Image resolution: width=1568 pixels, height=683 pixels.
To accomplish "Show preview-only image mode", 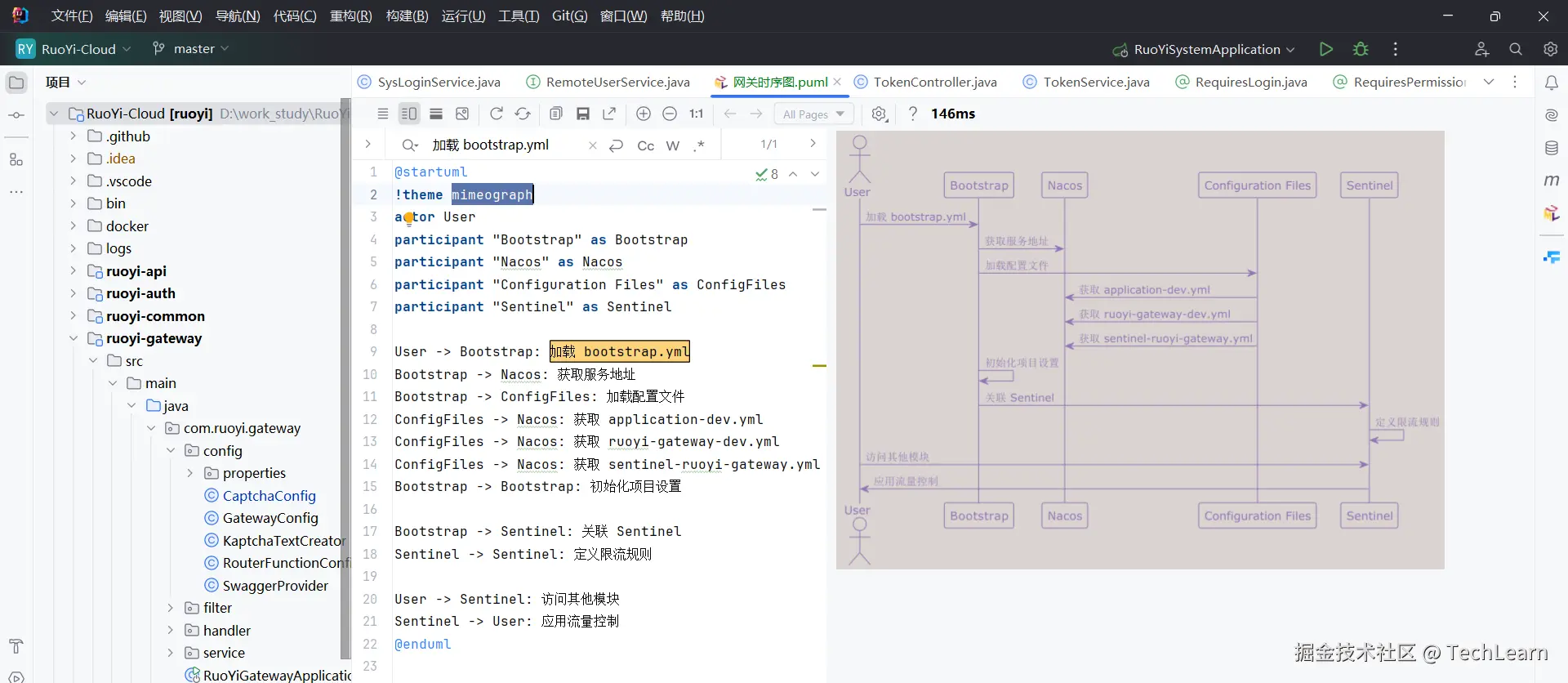I will [x=462, y=114].
